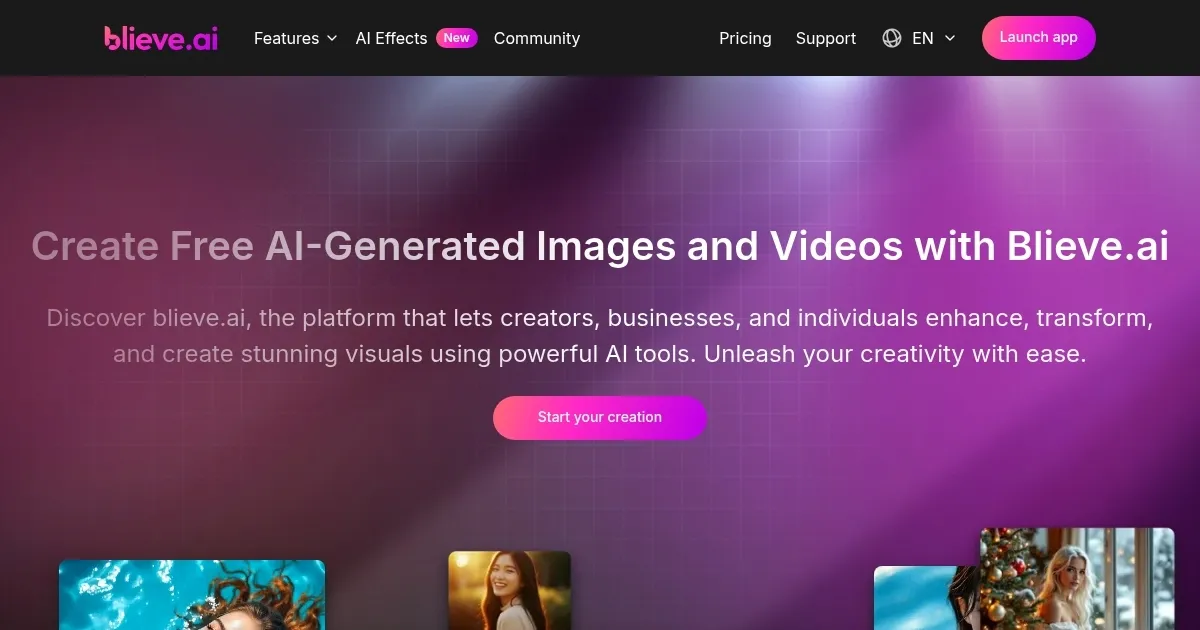Open the Support page
This screenshot has height=630, width=1200.
point(825,38)
